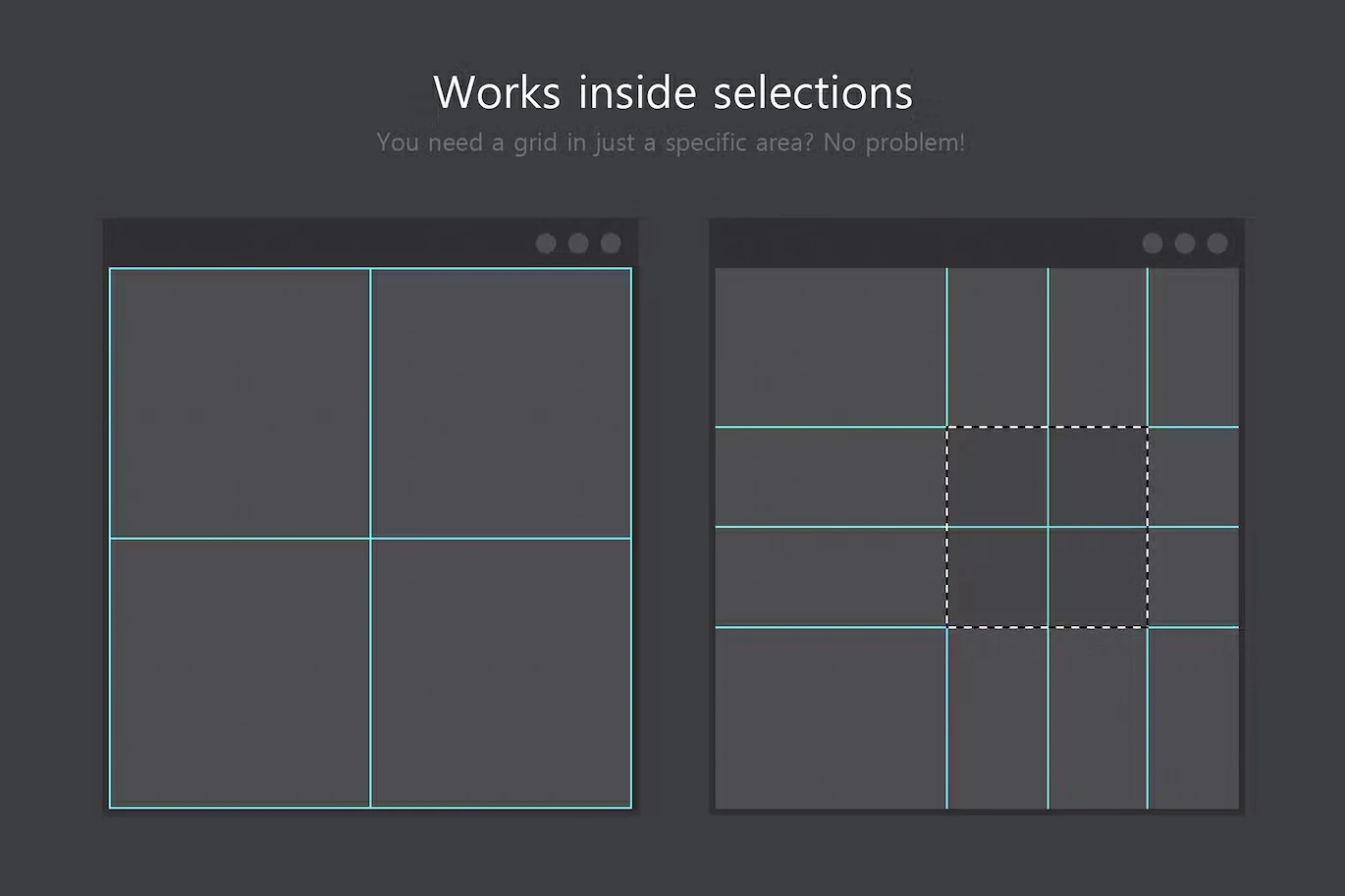Click the last window dot in right mockup window
Screen dimensions: 1345x896
click(x=1217, y=243)
